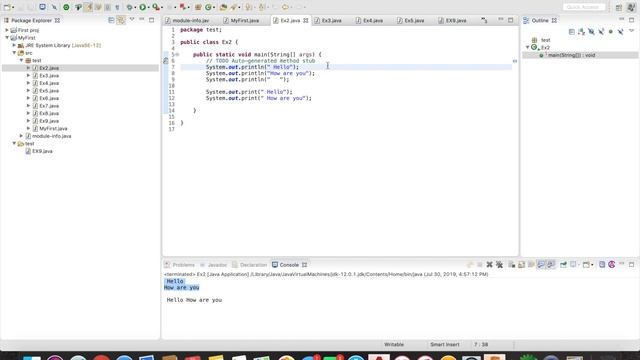Click Remove All Terminated Launches double-X icon

(499, 265)
